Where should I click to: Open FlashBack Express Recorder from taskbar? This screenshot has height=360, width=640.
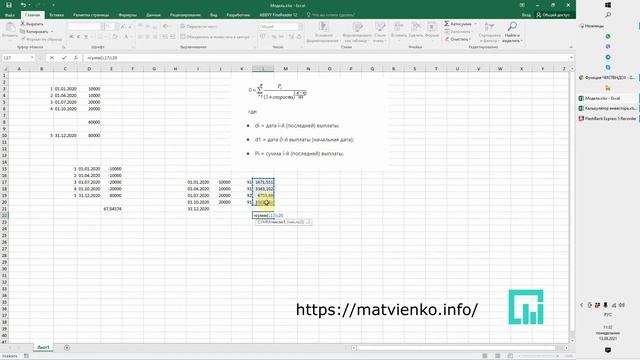[x=607, y=119]
